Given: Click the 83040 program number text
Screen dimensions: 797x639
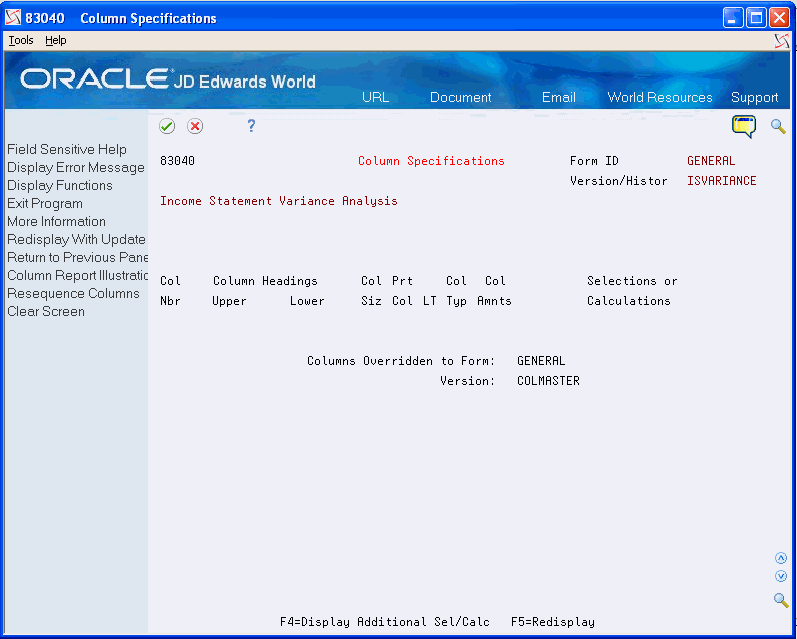Looking at the screenshot, I should pyautogui.click(x=177, y=161).
